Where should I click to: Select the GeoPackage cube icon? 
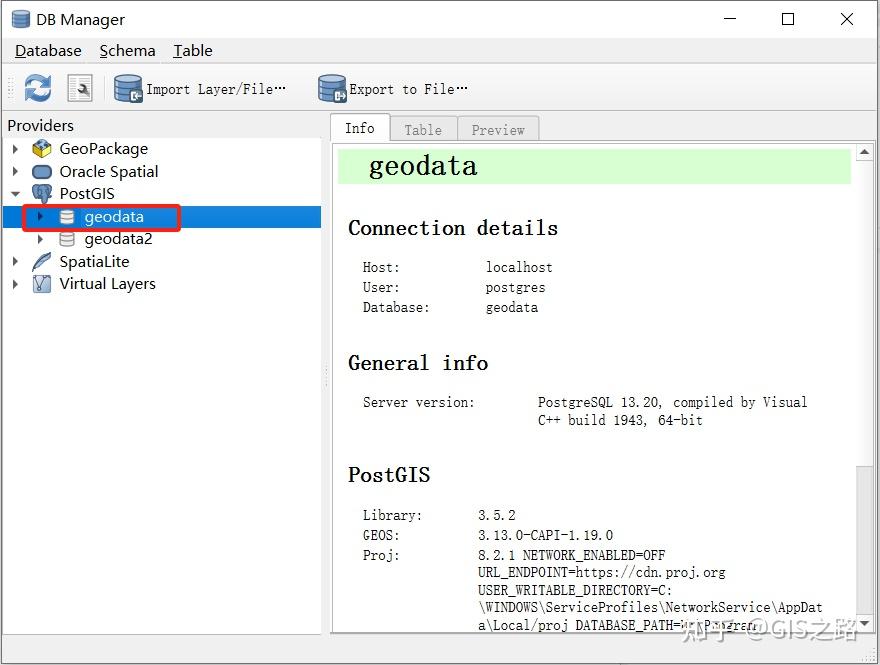pos(41,148)
